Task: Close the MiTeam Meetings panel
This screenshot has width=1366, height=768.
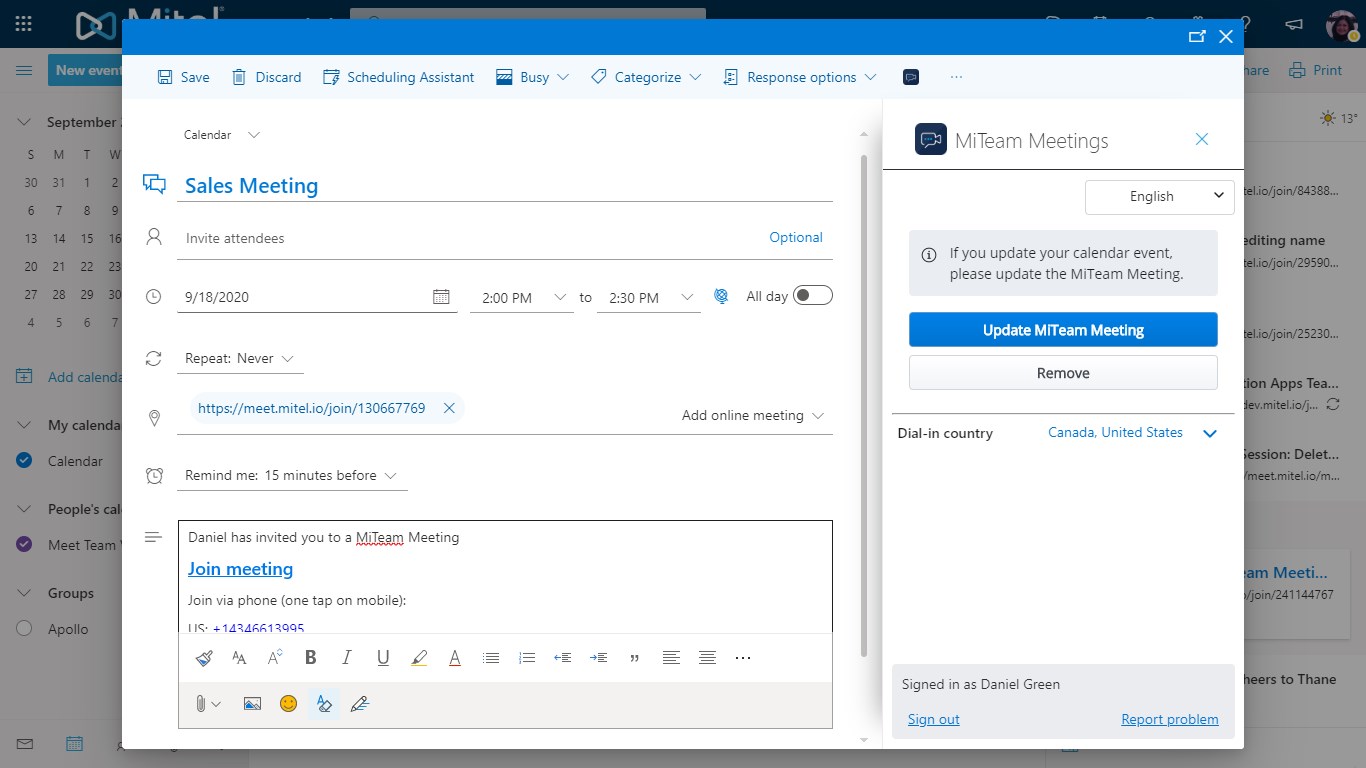Action: coord(1202,139)
